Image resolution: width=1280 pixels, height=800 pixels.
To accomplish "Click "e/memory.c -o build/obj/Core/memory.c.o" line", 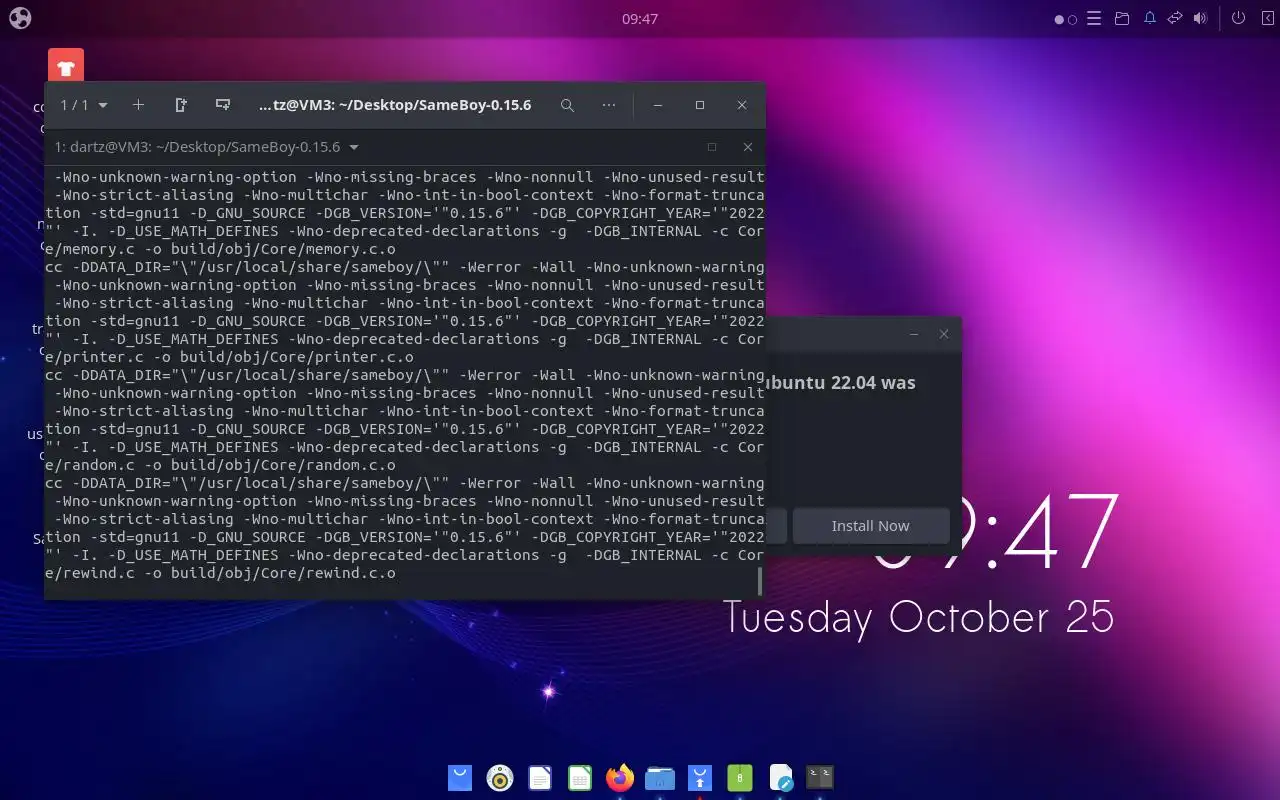I will point(221,249).
